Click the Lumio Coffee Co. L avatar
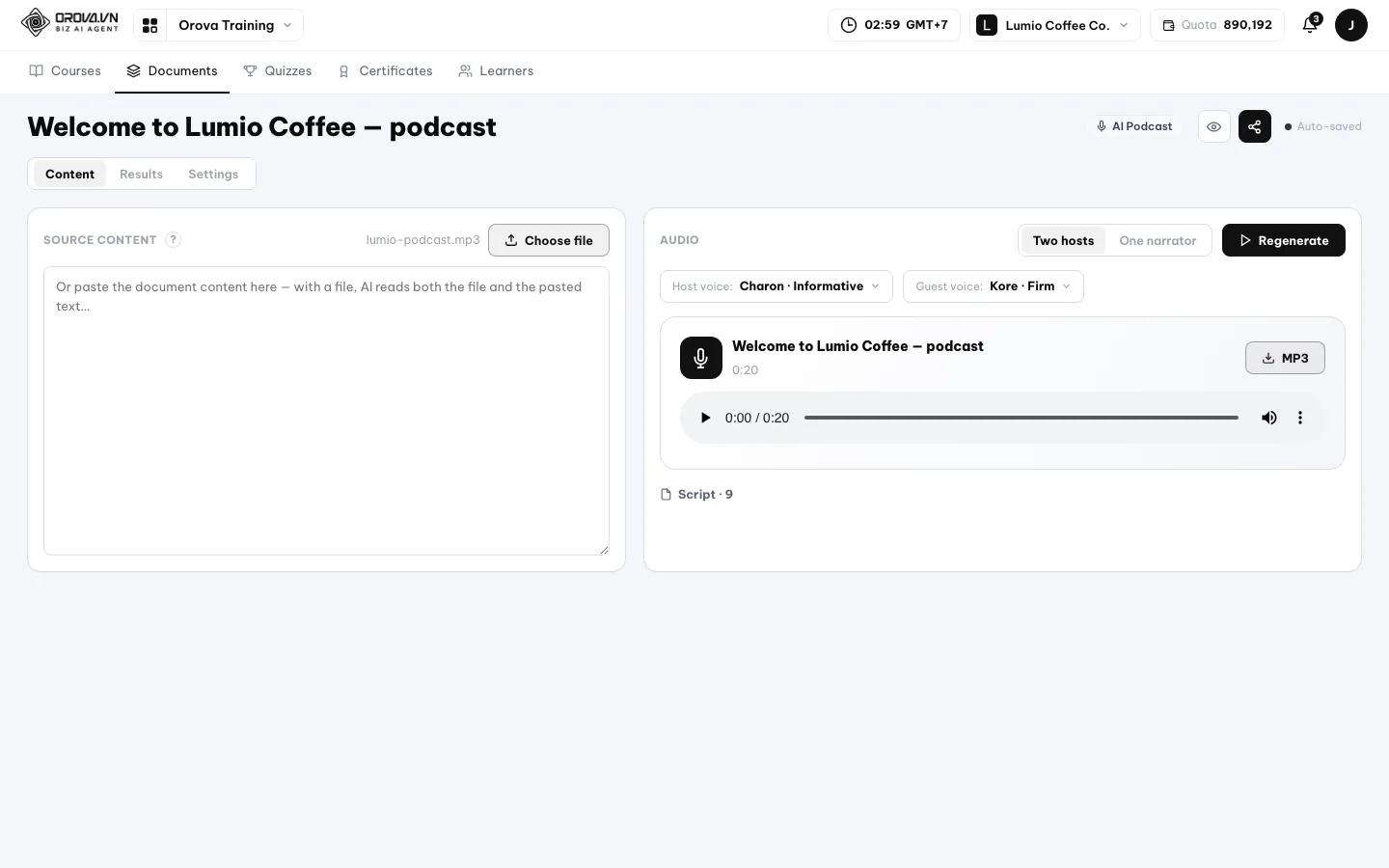Screen dimensions: 1389x868 pyautogui.click(x=986, y=25)
